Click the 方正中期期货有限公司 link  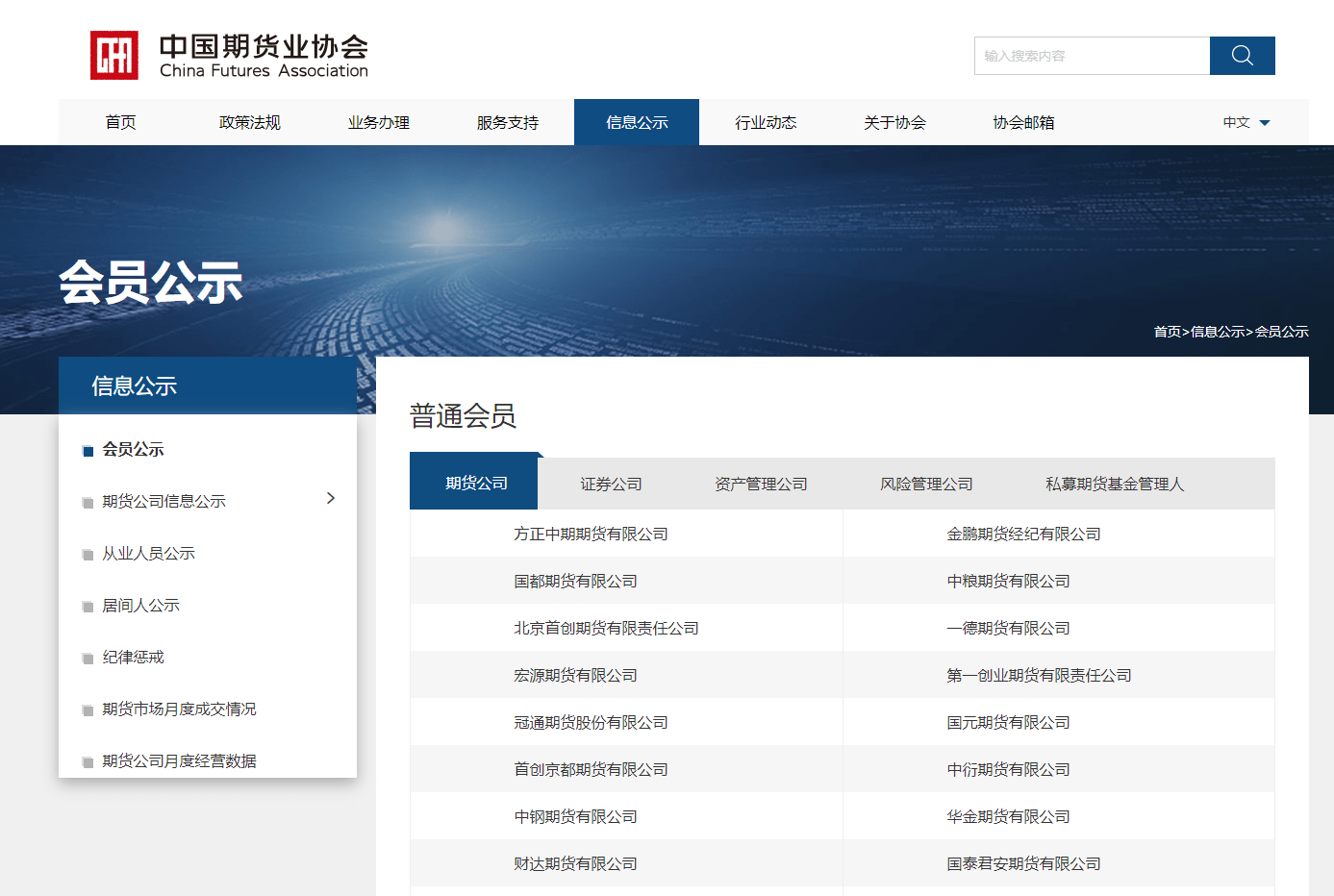pos(591,535)
